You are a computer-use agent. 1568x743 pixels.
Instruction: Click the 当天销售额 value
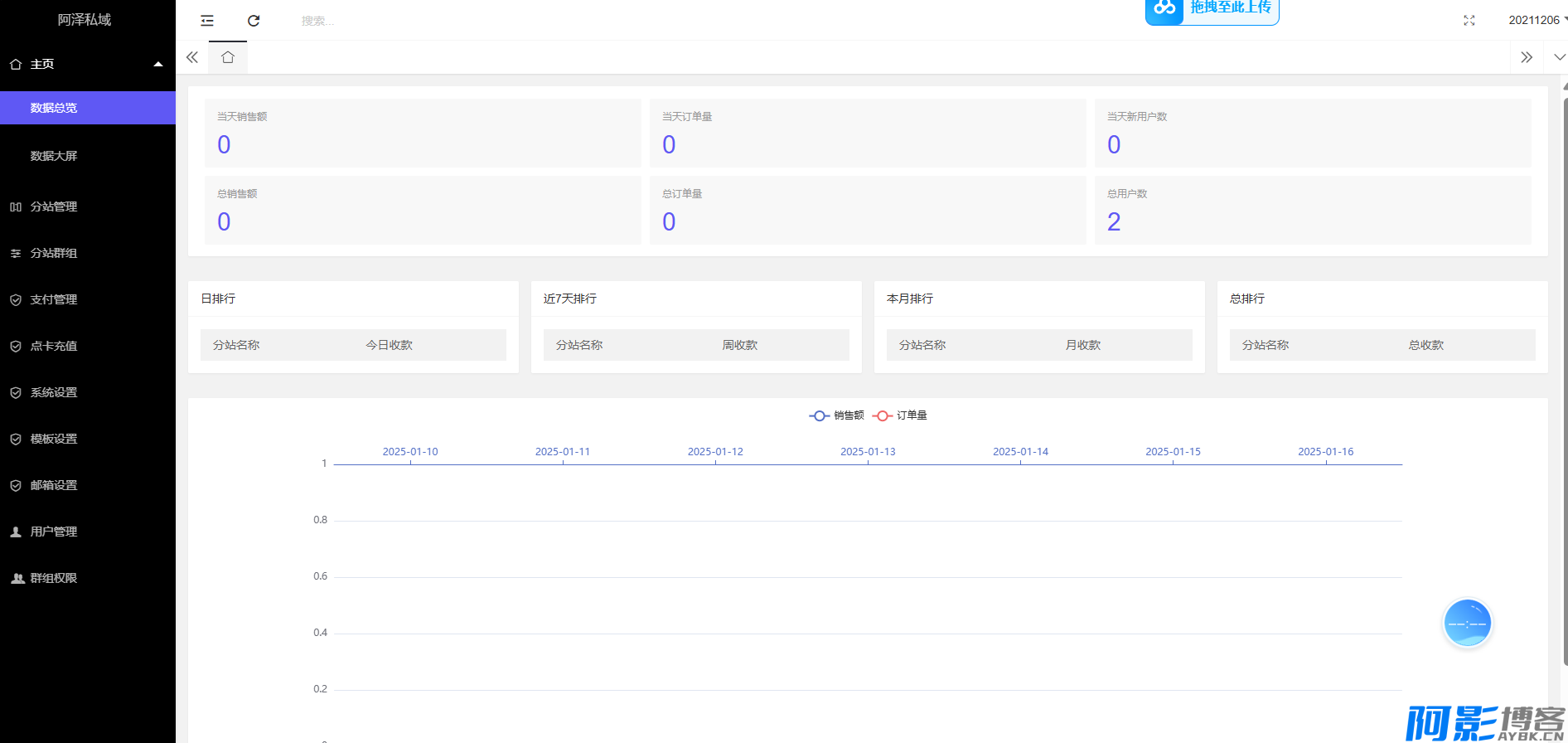(x=224, y=144)
